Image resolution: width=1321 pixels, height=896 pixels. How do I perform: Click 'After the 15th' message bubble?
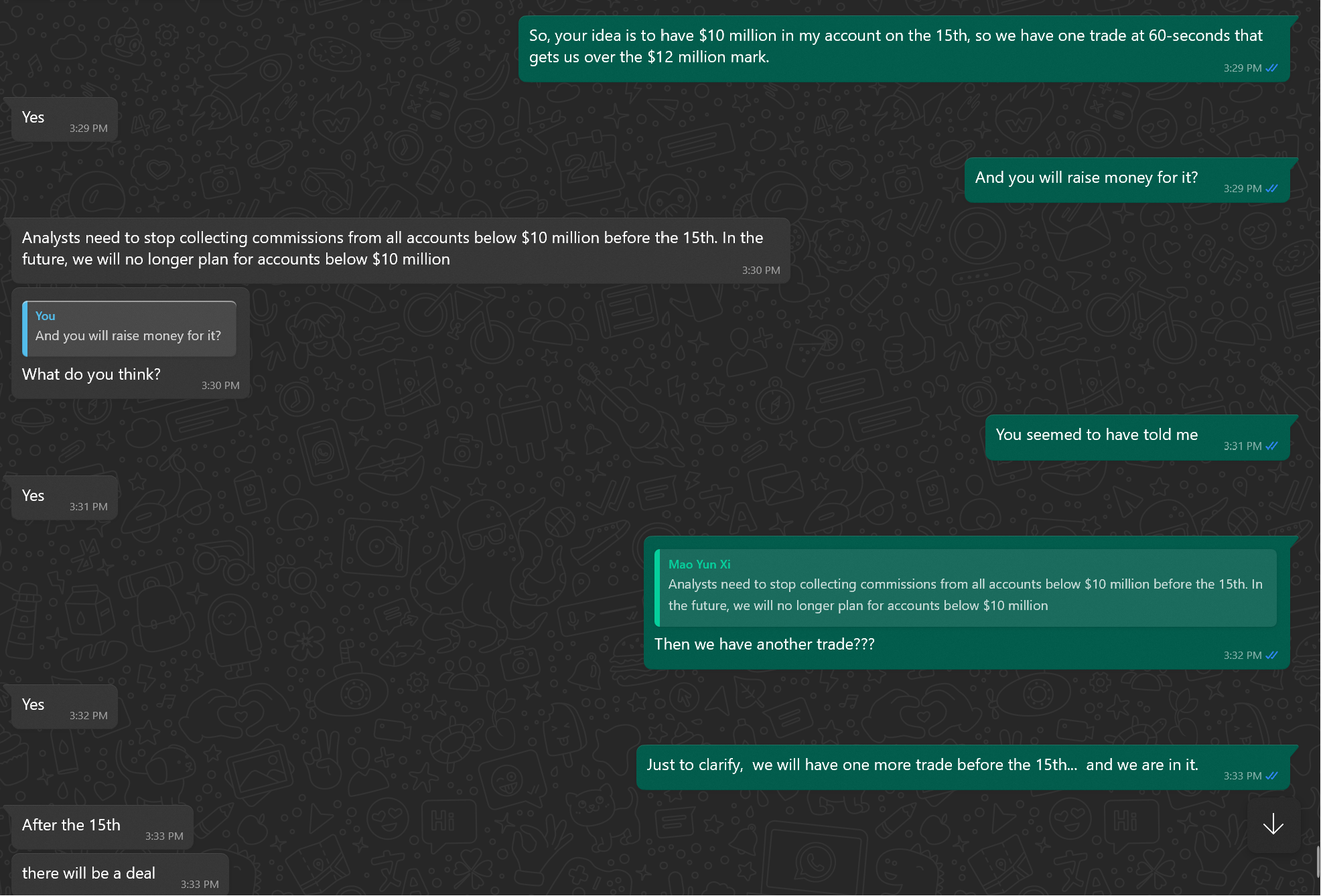point(102,828)
